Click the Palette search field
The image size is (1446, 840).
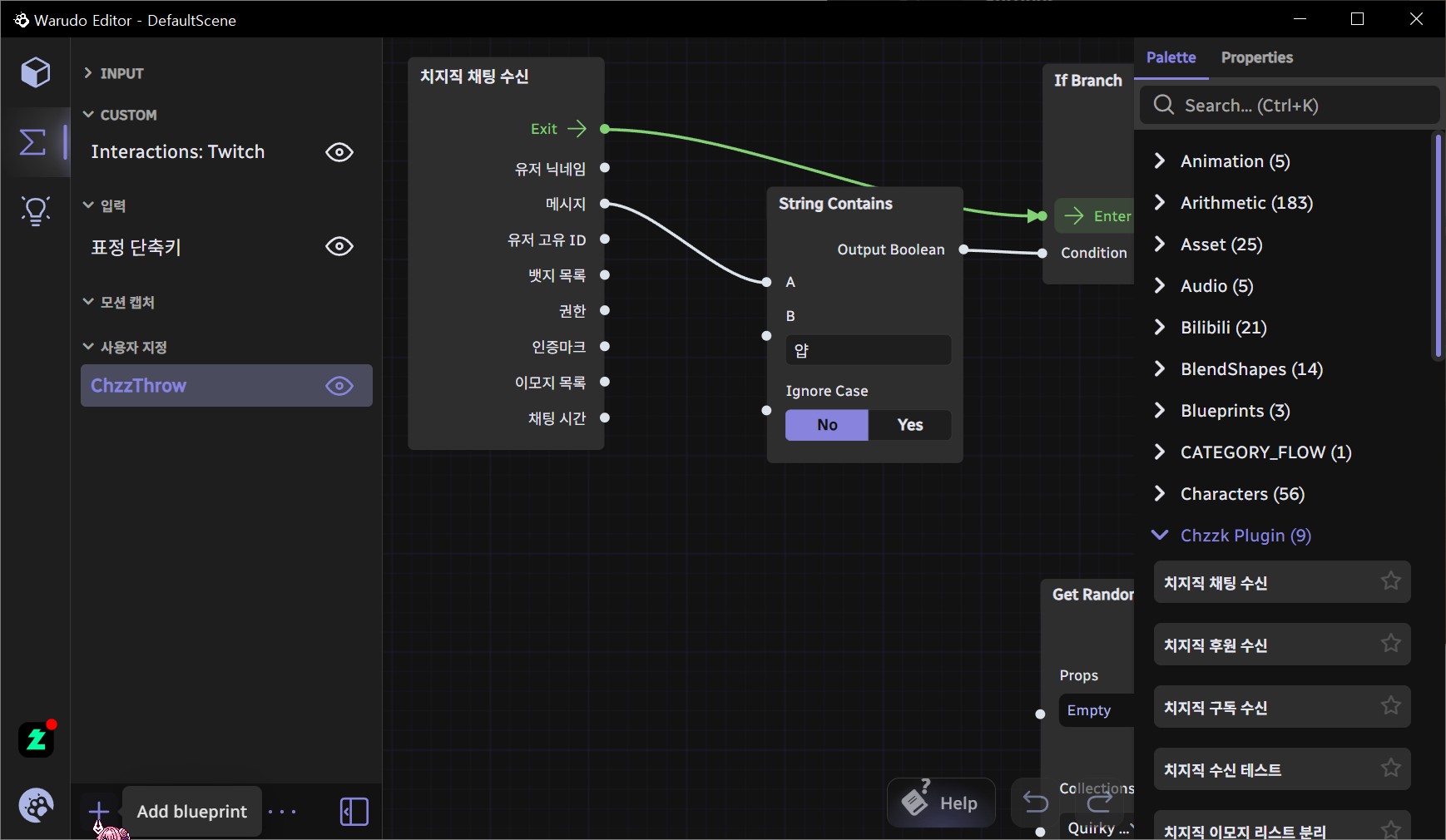(1290, 105)
